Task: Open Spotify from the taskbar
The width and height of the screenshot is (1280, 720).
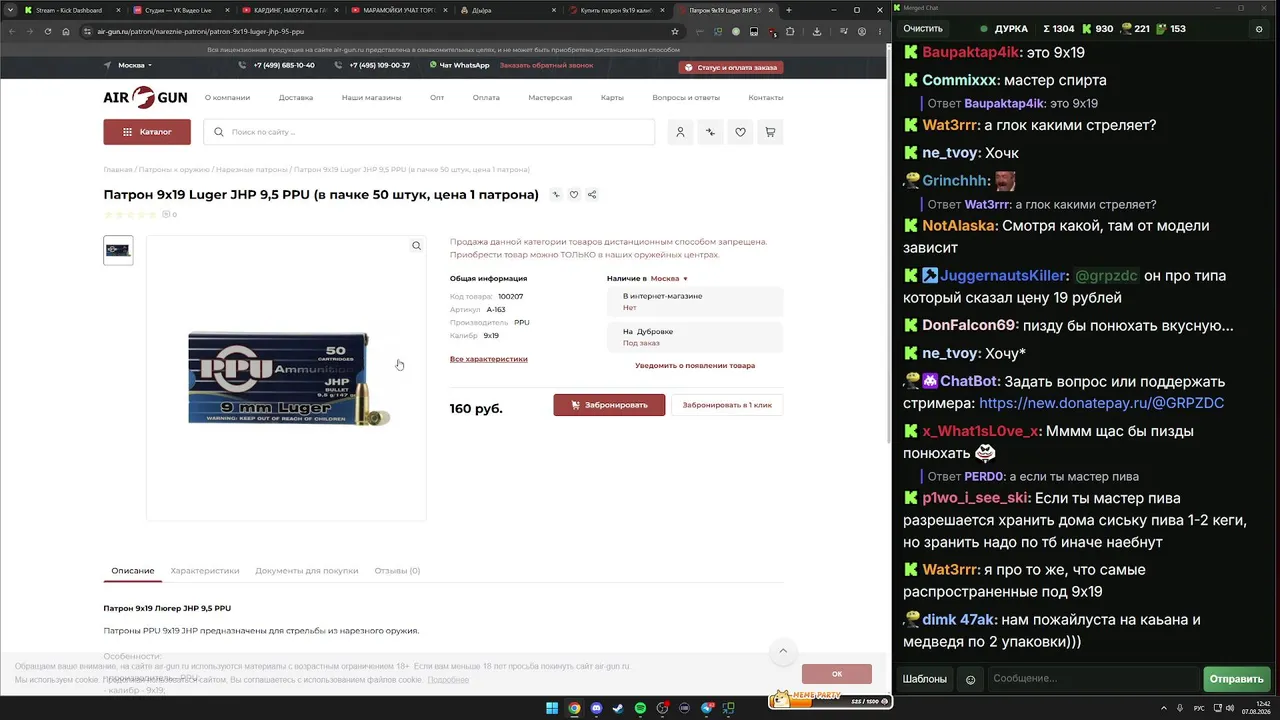Action: point(640,709)
